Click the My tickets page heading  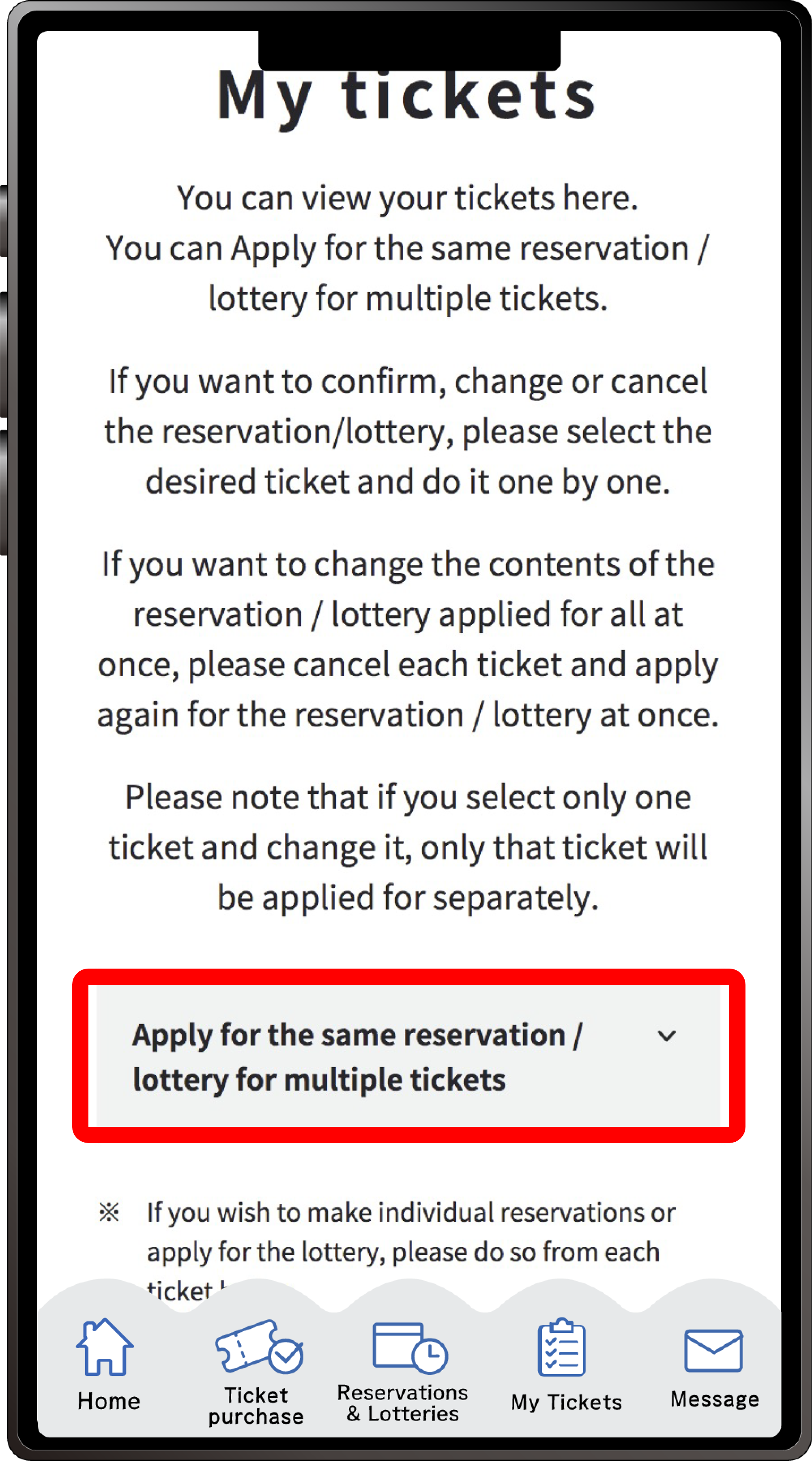[406, 97]
